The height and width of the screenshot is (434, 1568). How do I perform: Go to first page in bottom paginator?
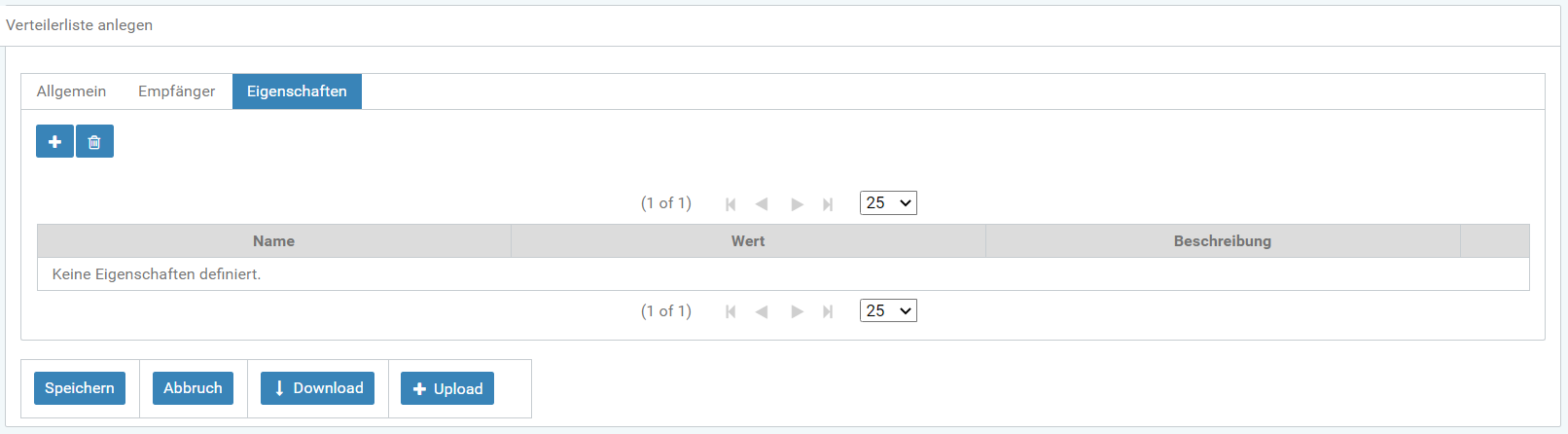731,311
